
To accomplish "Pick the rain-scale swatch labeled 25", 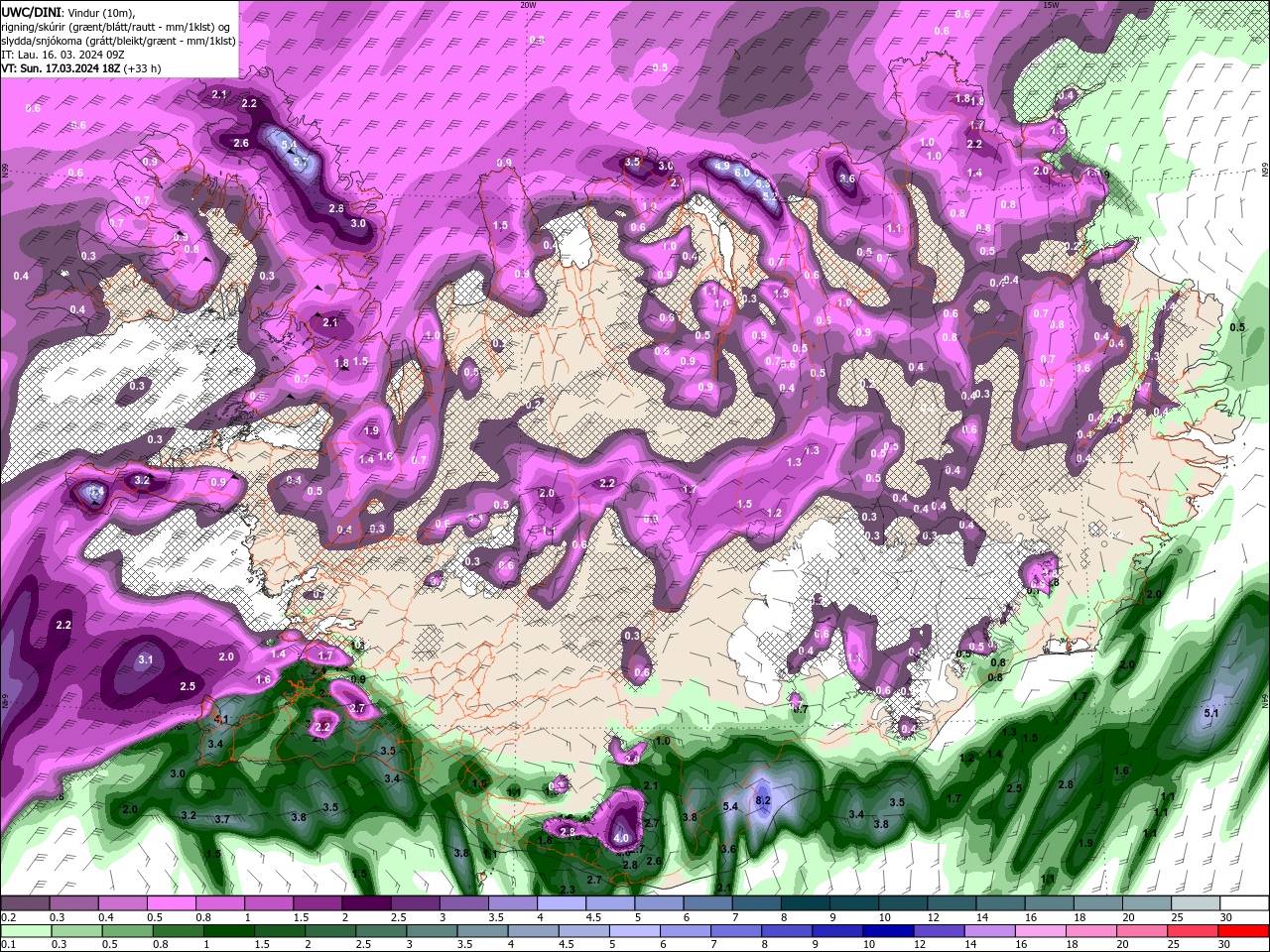I will [1195, 930].
